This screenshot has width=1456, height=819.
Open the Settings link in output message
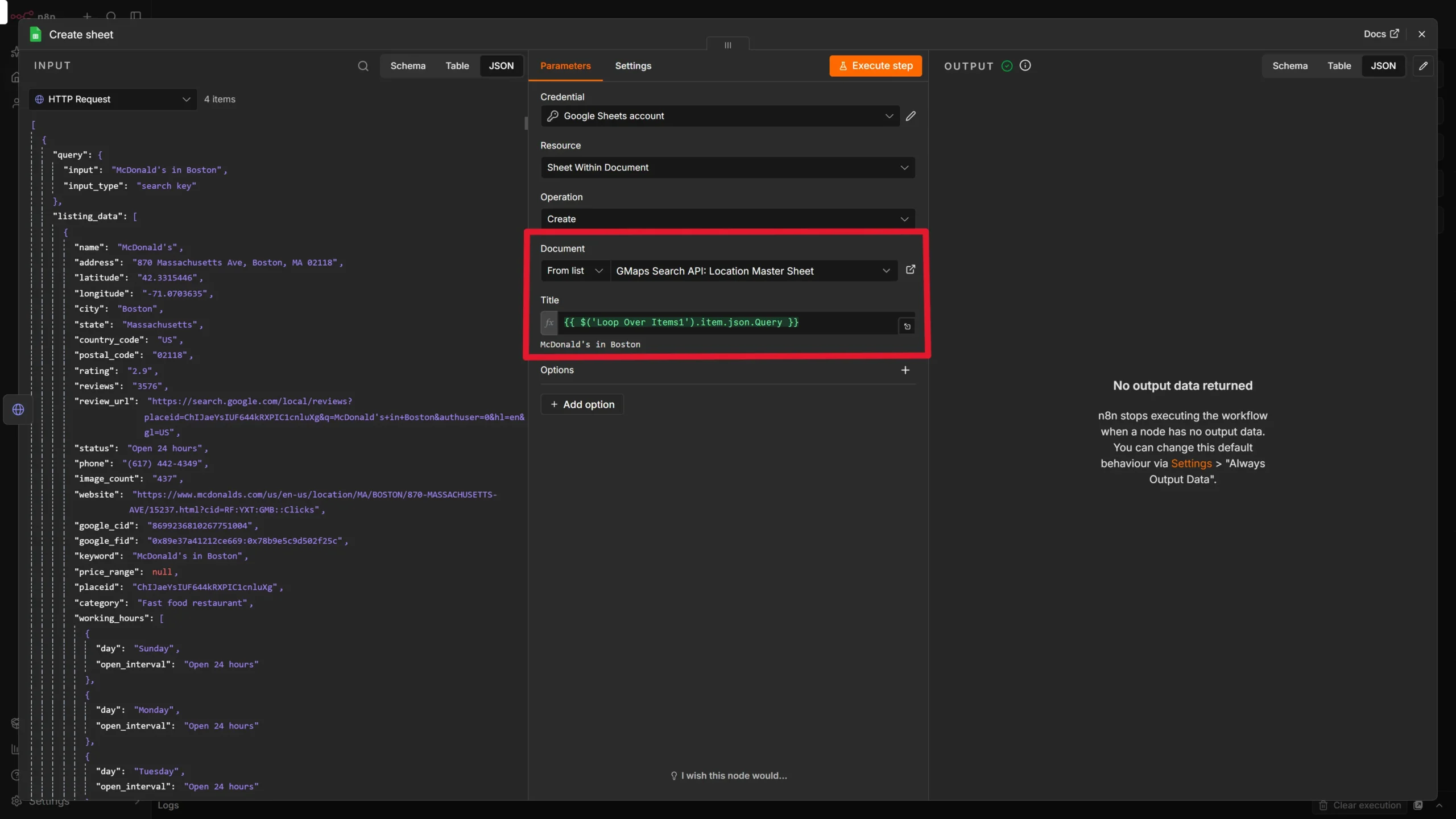[1191, 464]
